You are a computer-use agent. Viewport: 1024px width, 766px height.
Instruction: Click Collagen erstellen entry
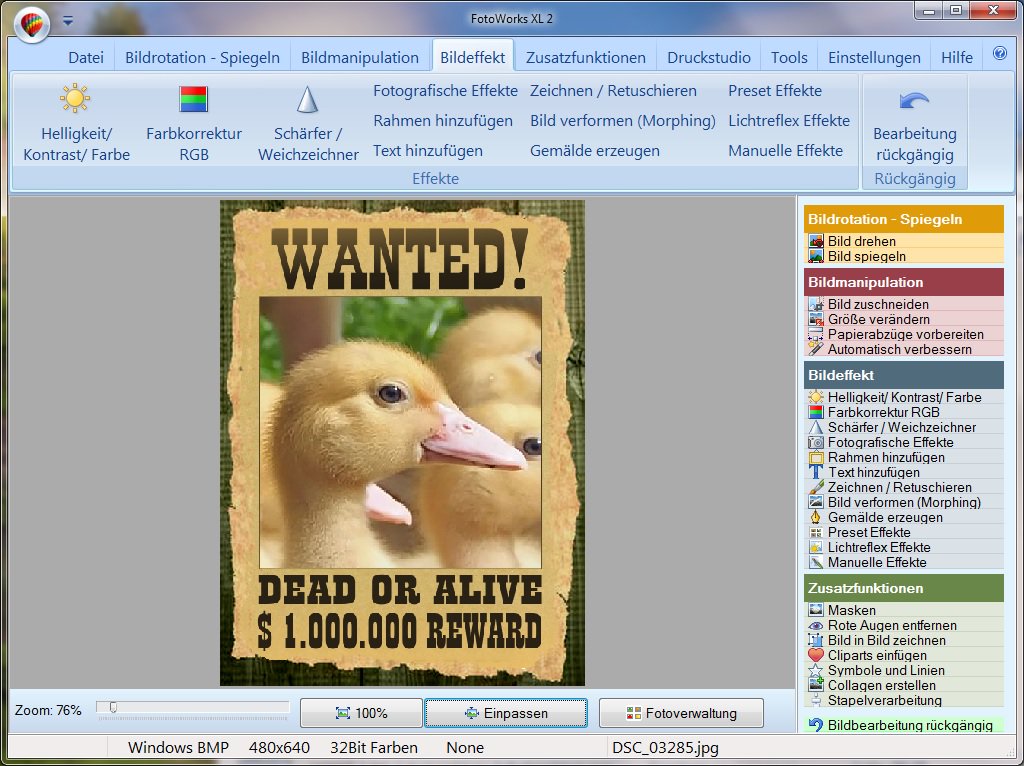(904, 685)
